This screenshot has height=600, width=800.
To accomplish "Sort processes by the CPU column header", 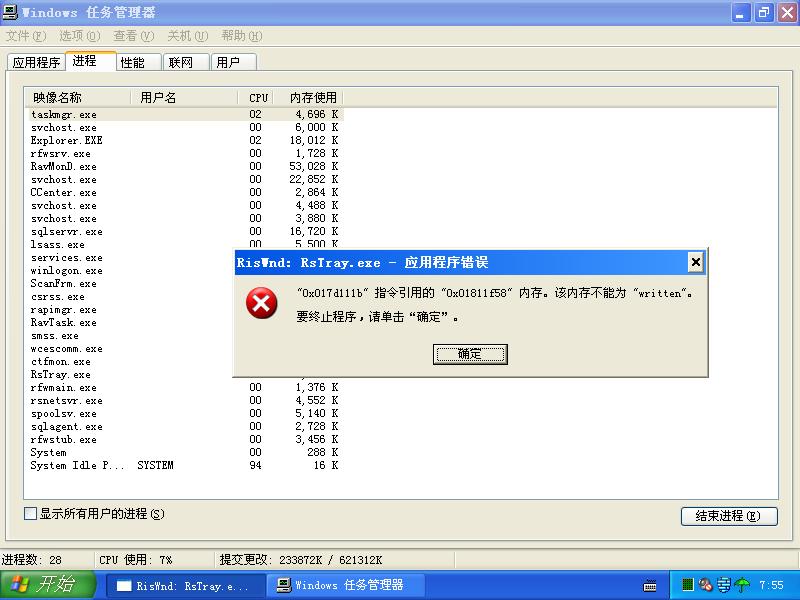I will pos(256,97).
